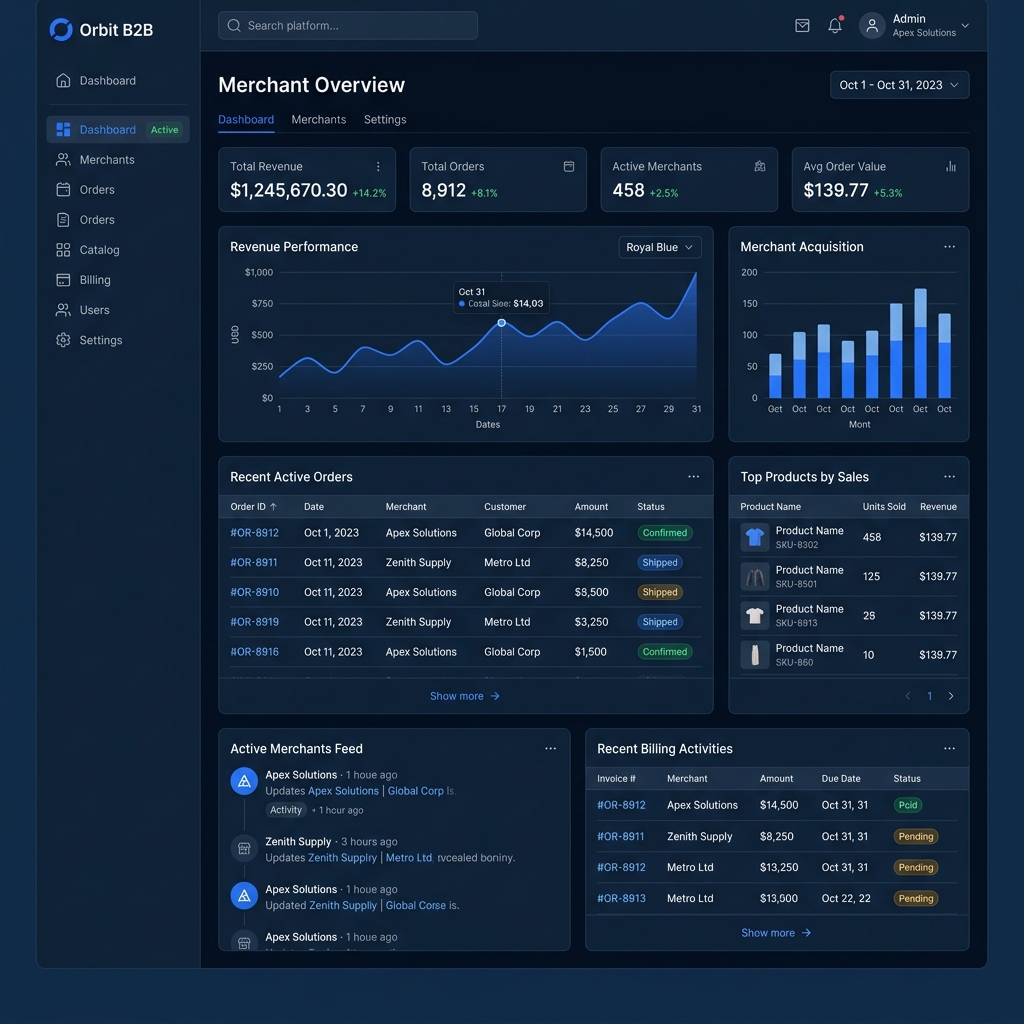
Task: Click Show more under Recent Active Orders
Action: click(x=464, y=696)
